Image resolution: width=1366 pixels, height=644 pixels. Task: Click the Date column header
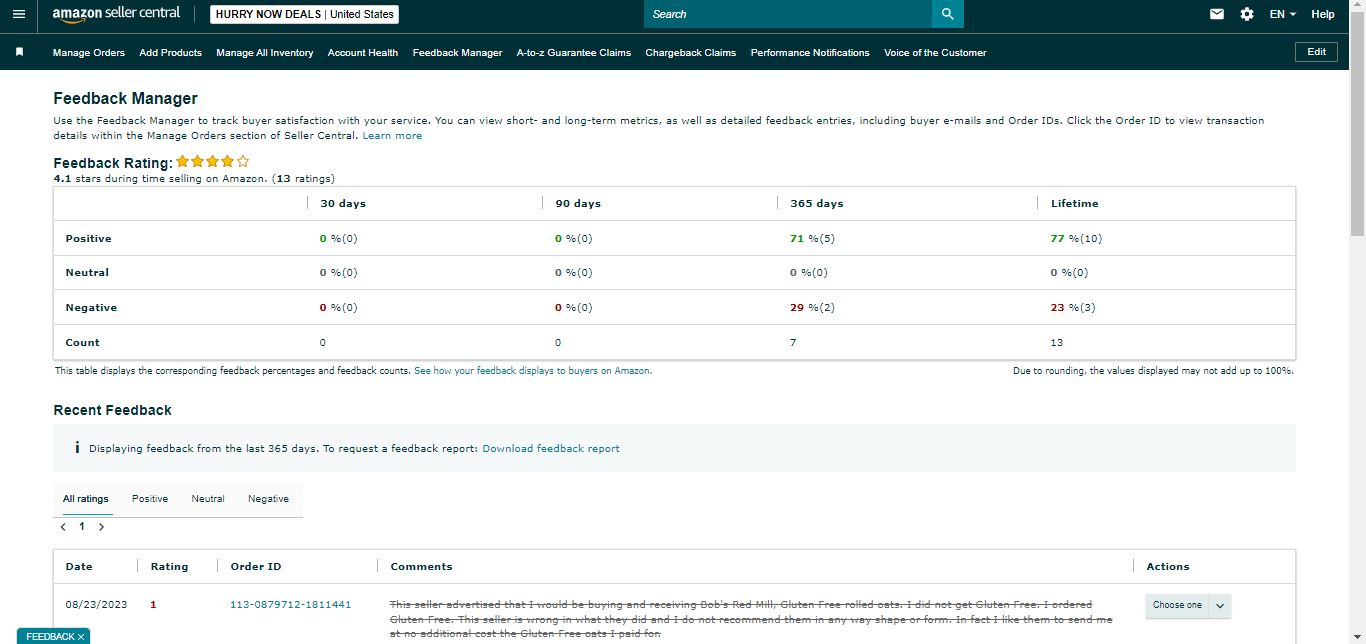point(79,566)
